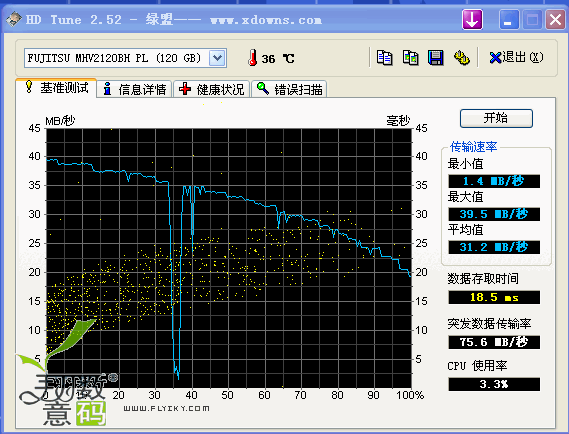Click the maximize button in title bar
The image size is (569, 434).
point(532,20)
